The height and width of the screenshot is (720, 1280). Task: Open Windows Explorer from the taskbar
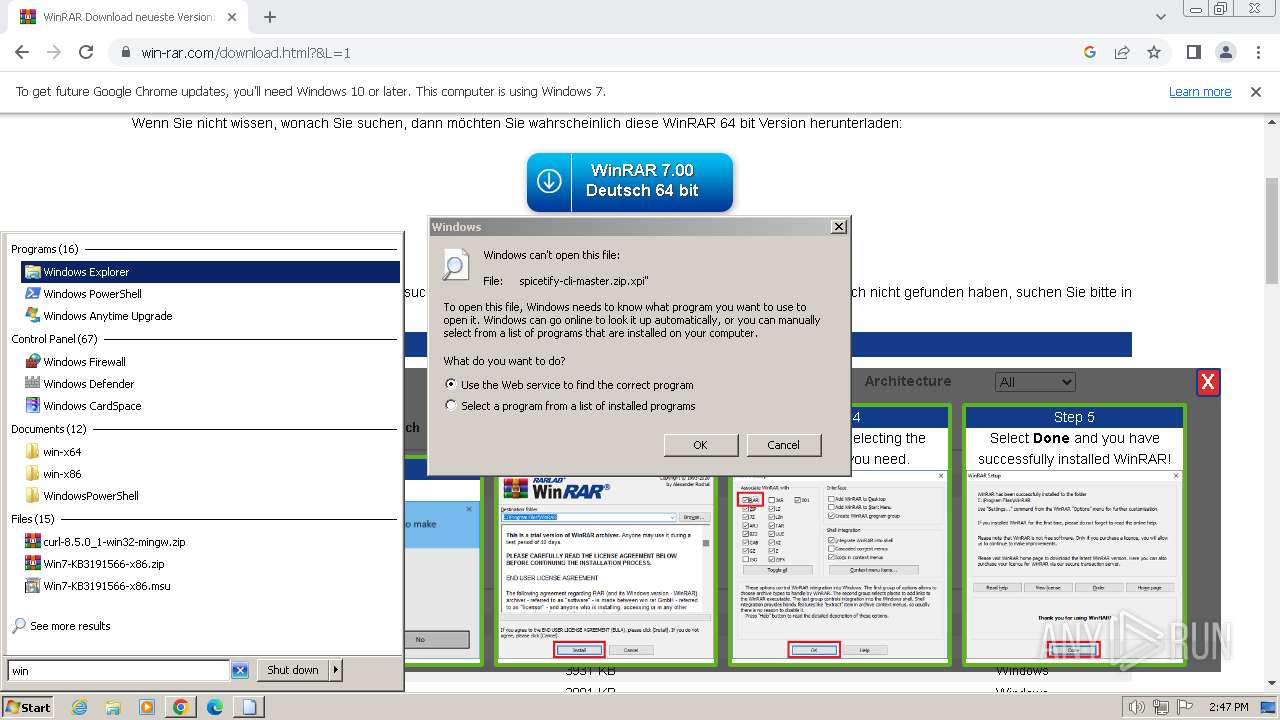pos(113,707)
